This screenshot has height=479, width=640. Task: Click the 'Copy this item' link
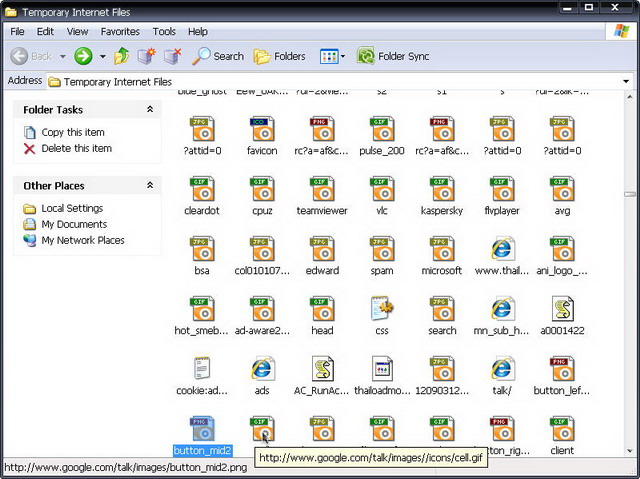[72, 132]
